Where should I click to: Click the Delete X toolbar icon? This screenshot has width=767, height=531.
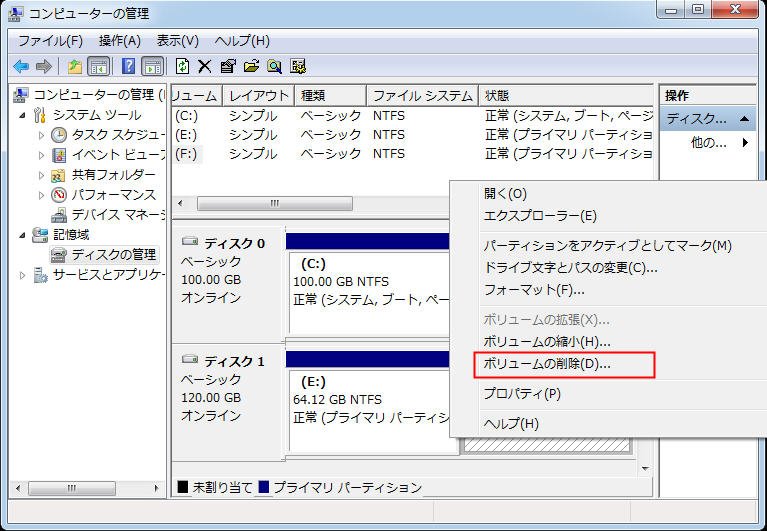[x=204, y=66]
